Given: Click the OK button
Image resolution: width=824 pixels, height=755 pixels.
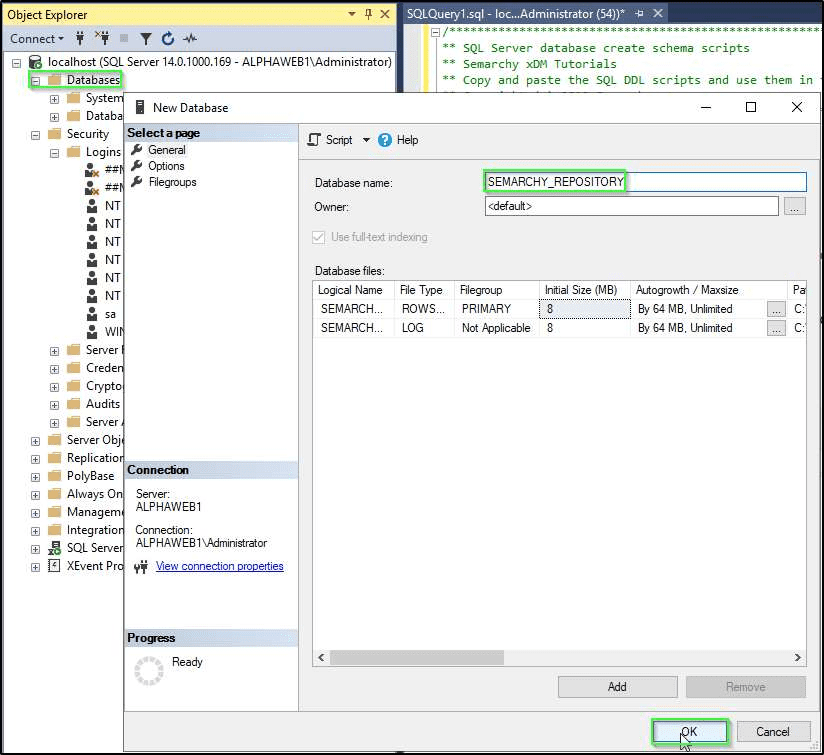Looking at the screenshot, I should tap(689, 731).
